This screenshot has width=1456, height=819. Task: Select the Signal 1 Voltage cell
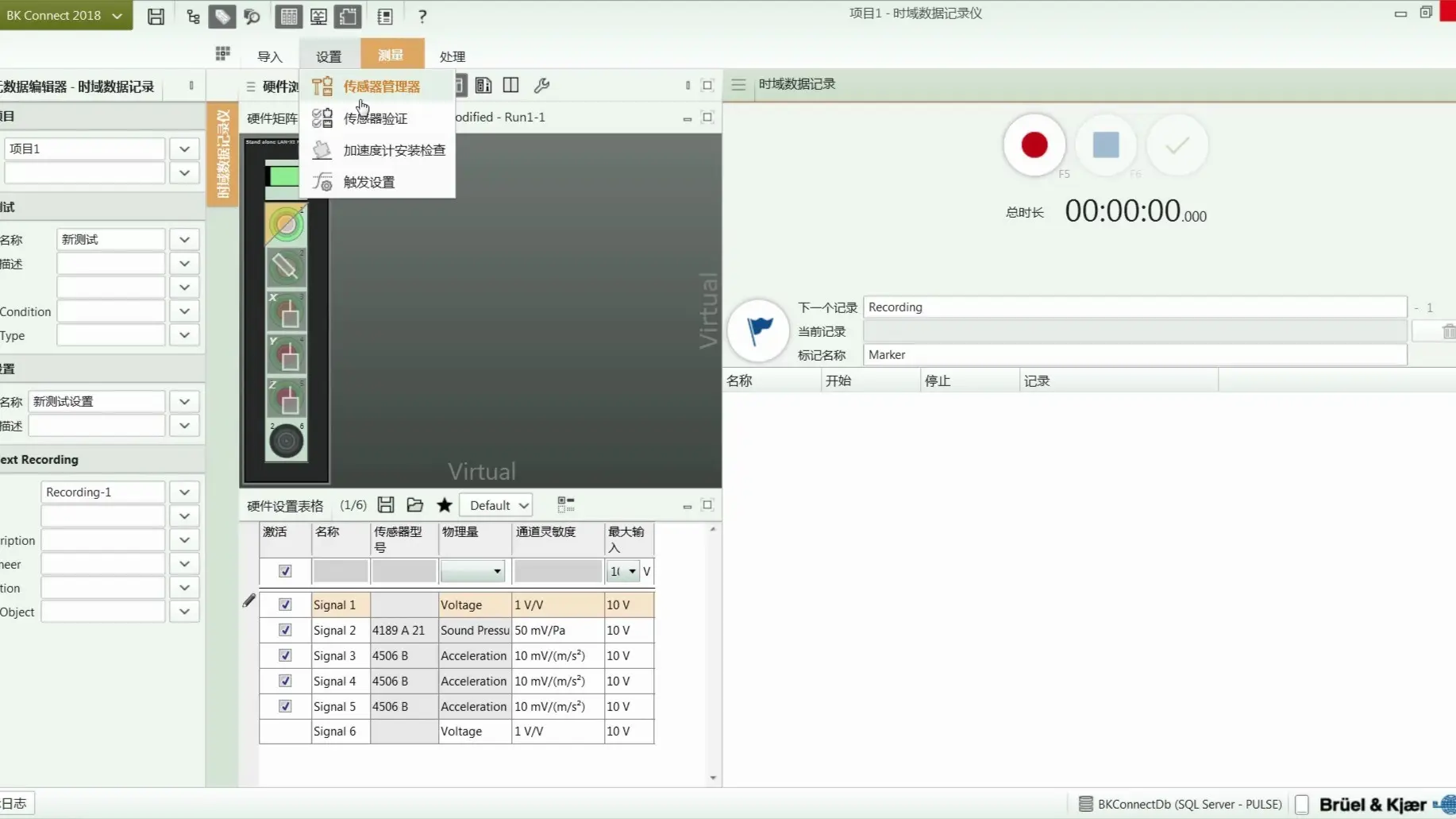[x=475, y=605]
